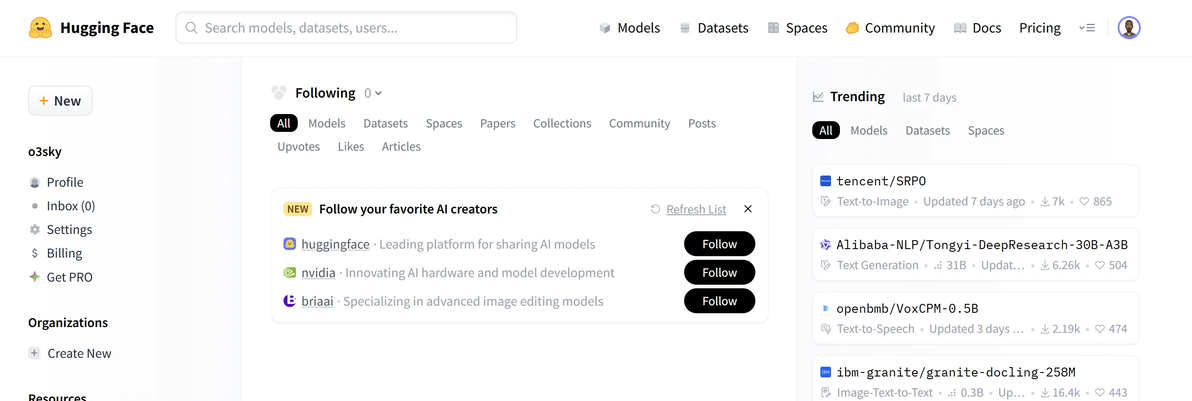The width and height of the screenshot is (1192, 401).
Task: Select Upvotes filter in Following feed
Action: pos(299,146)
